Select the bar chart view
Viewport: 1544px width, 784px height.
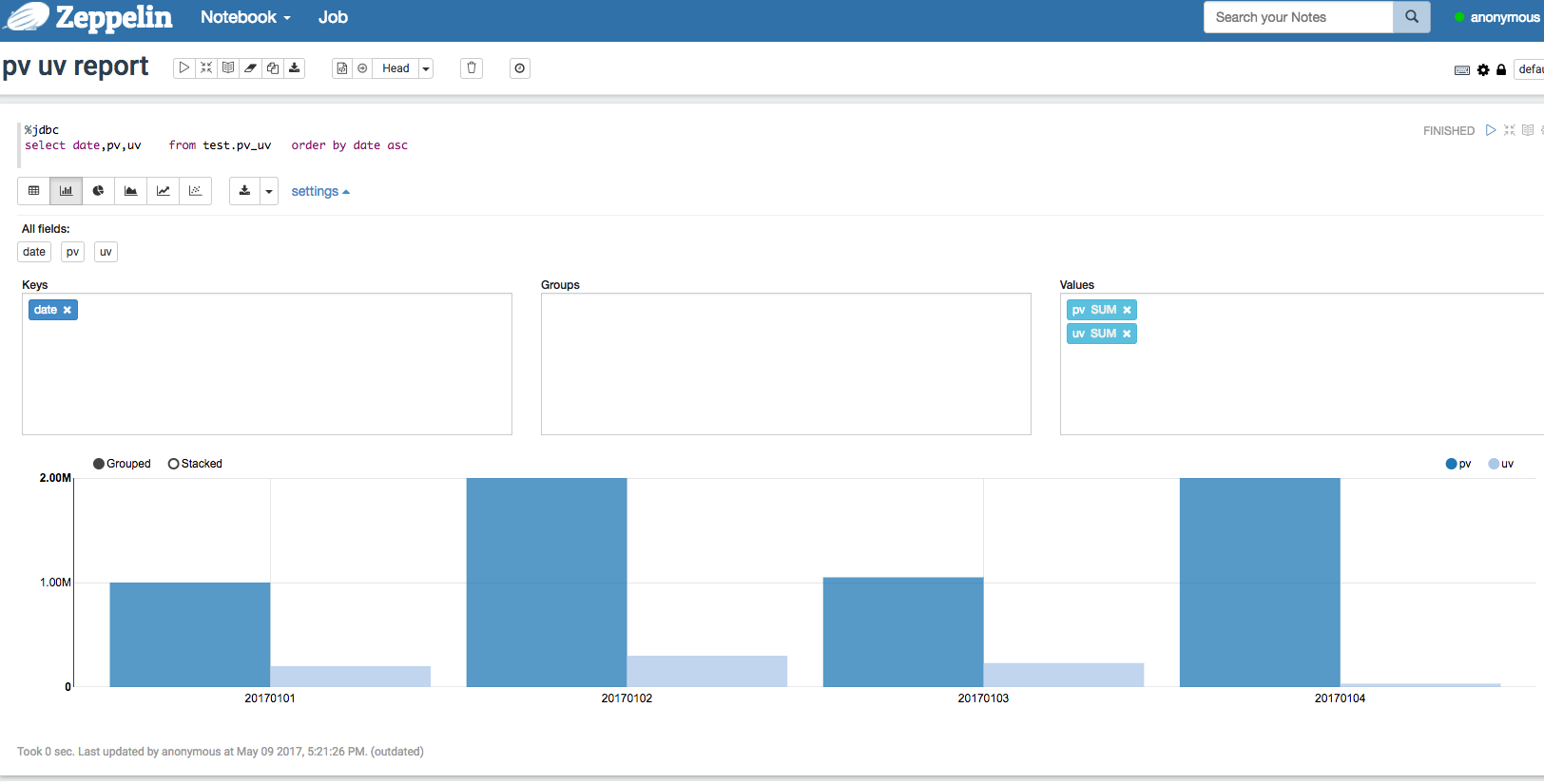(x=67, y=191)
